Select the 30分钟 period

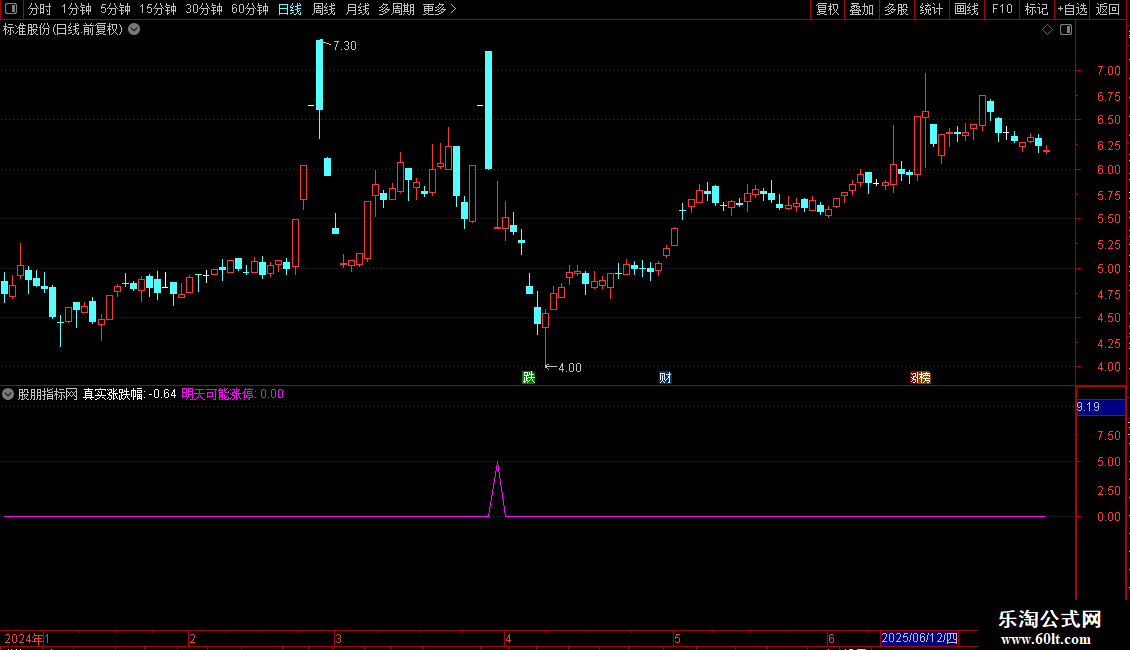[x=204, y=9]
